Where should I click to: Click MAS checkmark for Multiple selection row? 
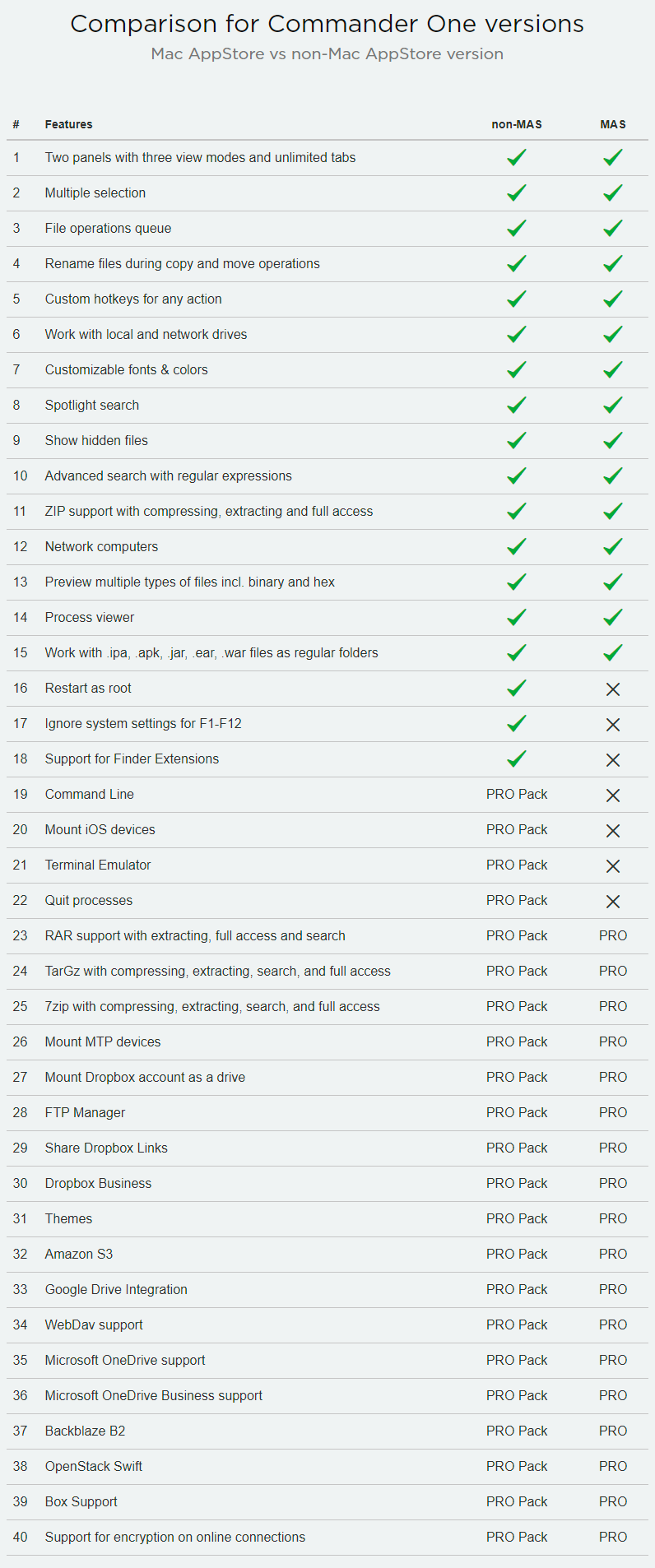point(612,193)
